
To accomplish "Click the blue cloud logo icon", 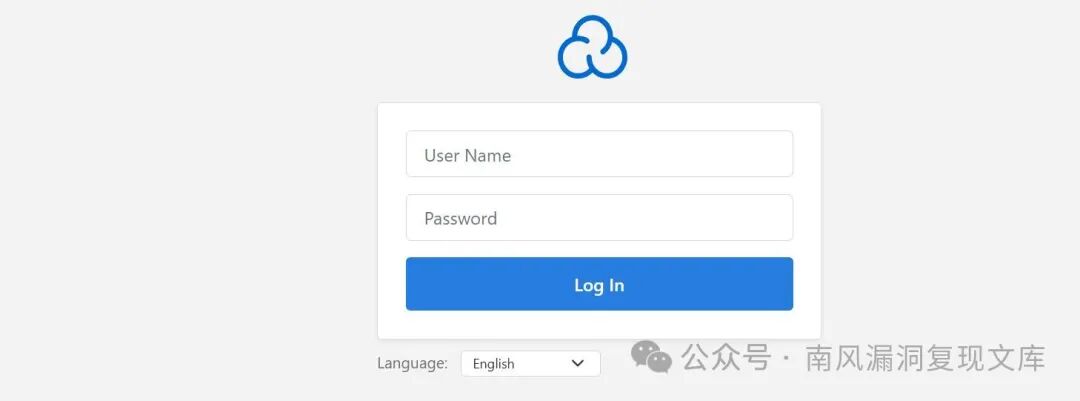I will coord(592,45).
